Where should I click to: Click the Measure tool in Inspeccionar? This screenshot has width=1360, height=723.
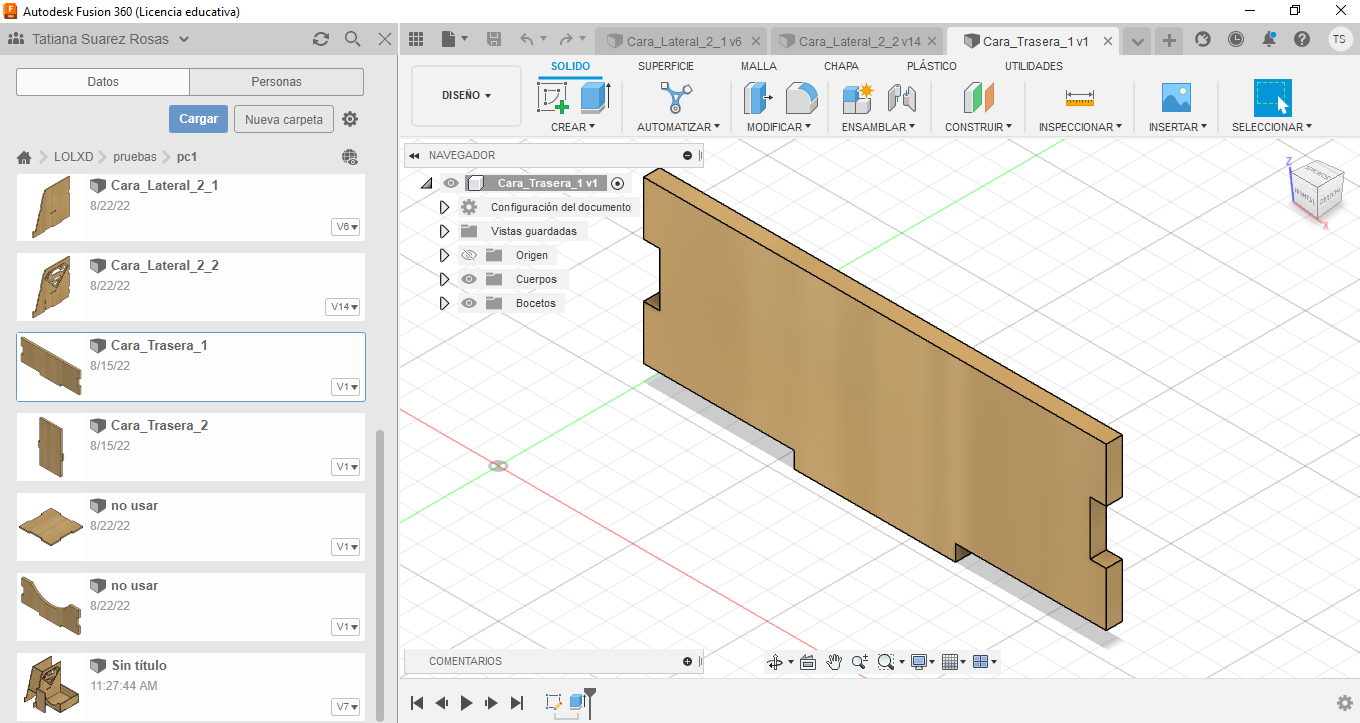point(1079,97)
